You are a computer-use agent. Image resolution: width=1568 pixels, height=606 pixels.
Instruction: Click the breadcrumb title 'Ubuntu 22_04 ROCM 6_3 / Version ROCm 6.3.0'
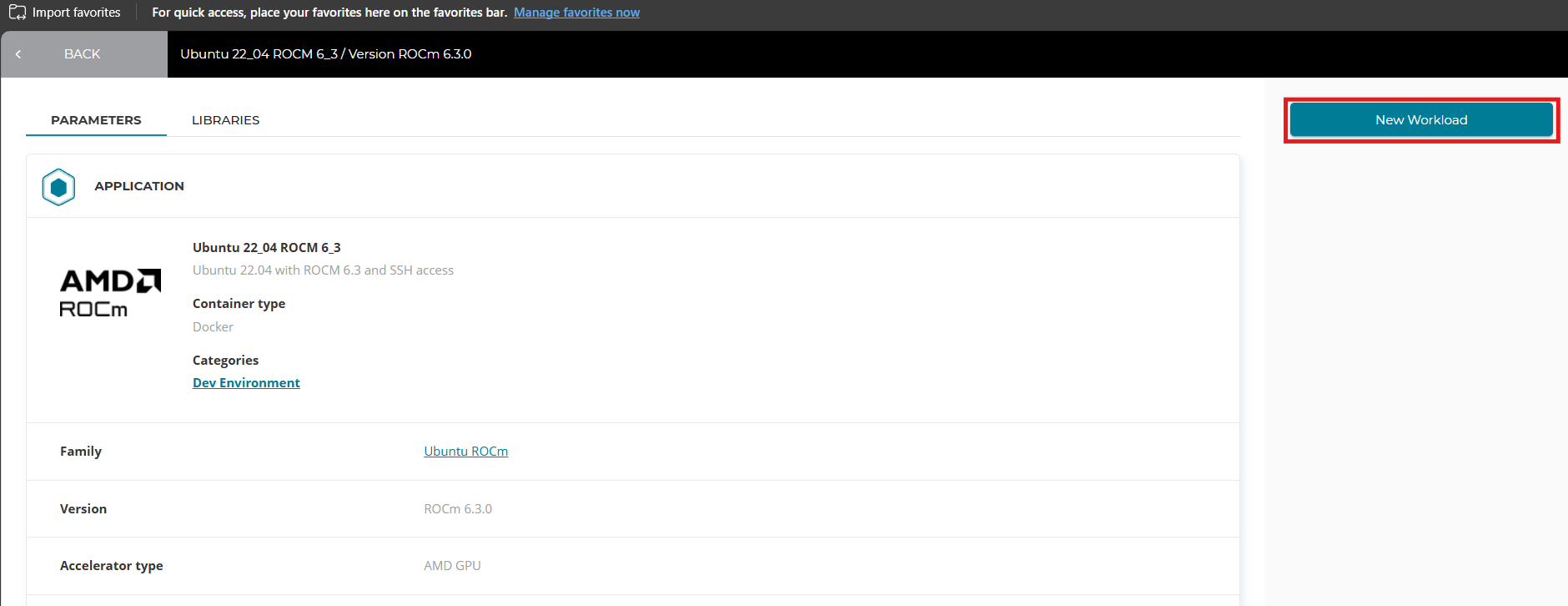tap(326, 54)
